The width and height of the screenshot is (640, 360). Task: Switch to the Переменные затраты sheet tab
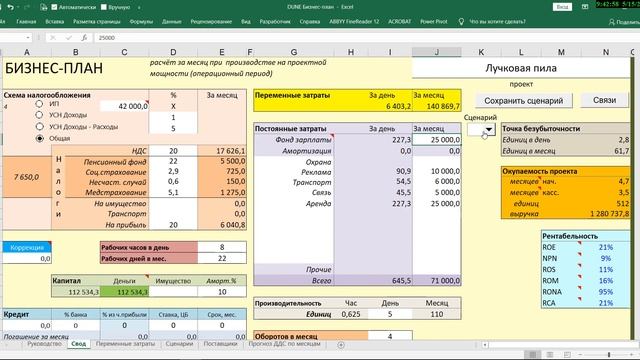[x=125, y=344]
